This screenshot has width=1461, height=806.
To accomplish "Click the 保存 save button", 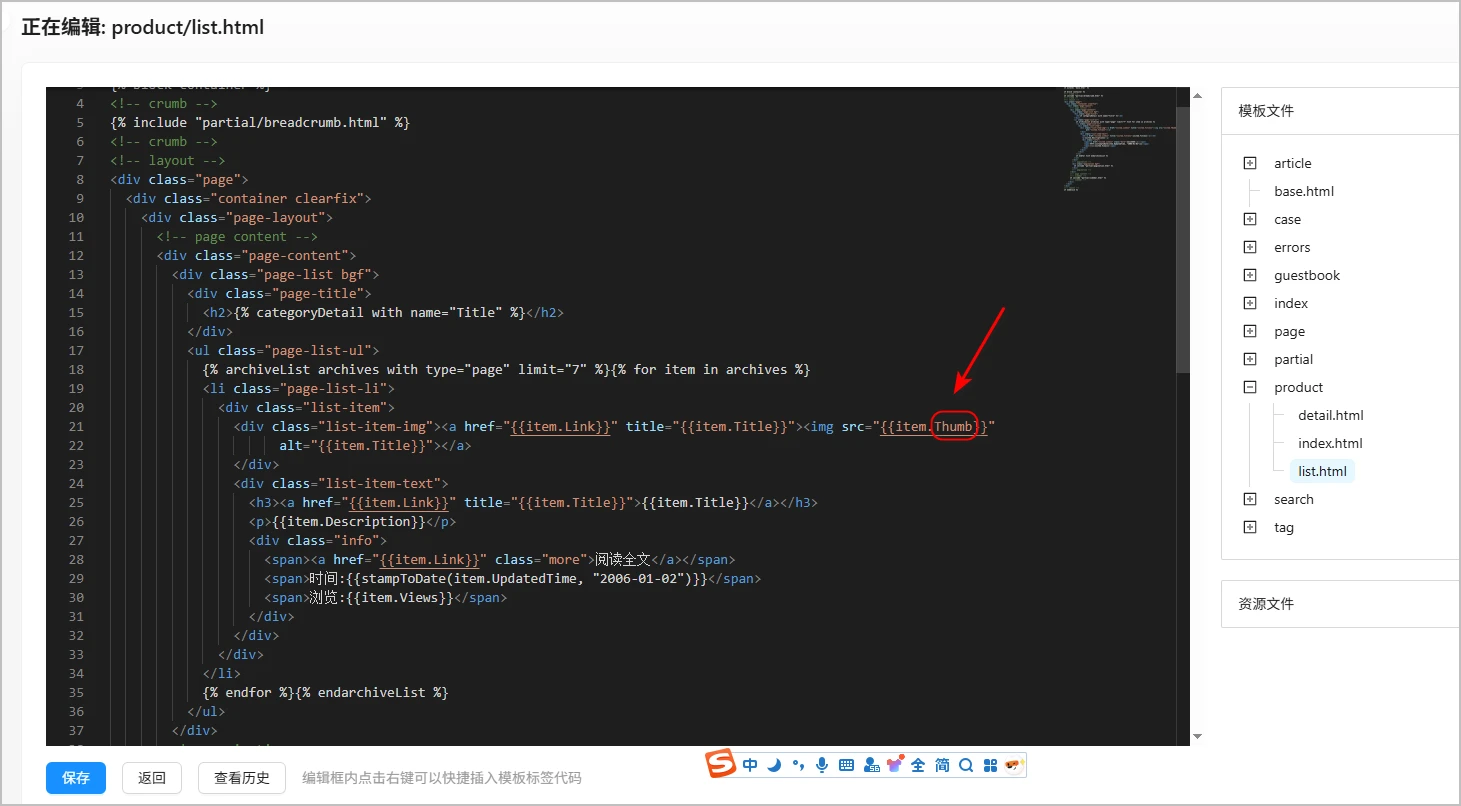I will [x=76, y=778].
